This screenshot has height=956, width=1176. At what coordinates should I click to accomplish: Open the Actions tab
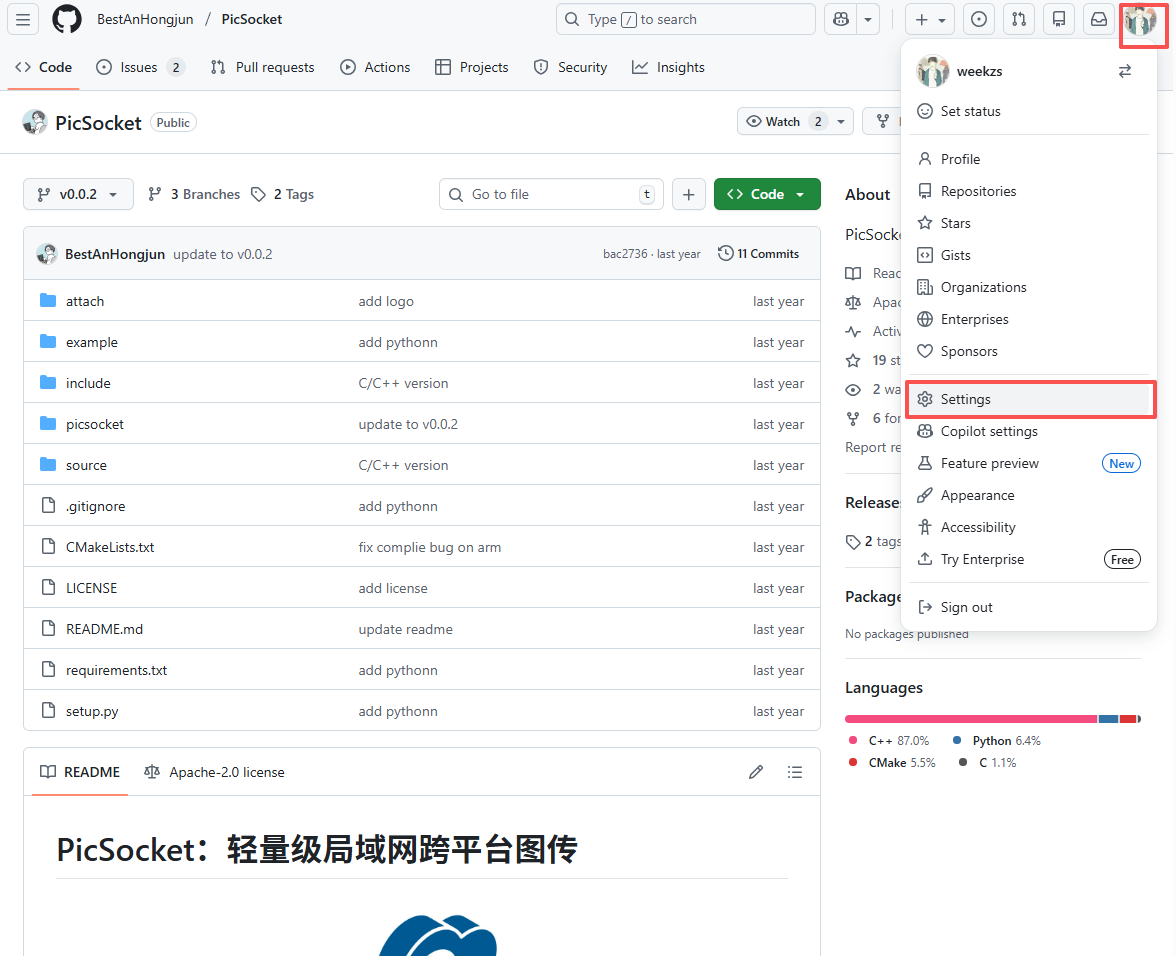375,67
